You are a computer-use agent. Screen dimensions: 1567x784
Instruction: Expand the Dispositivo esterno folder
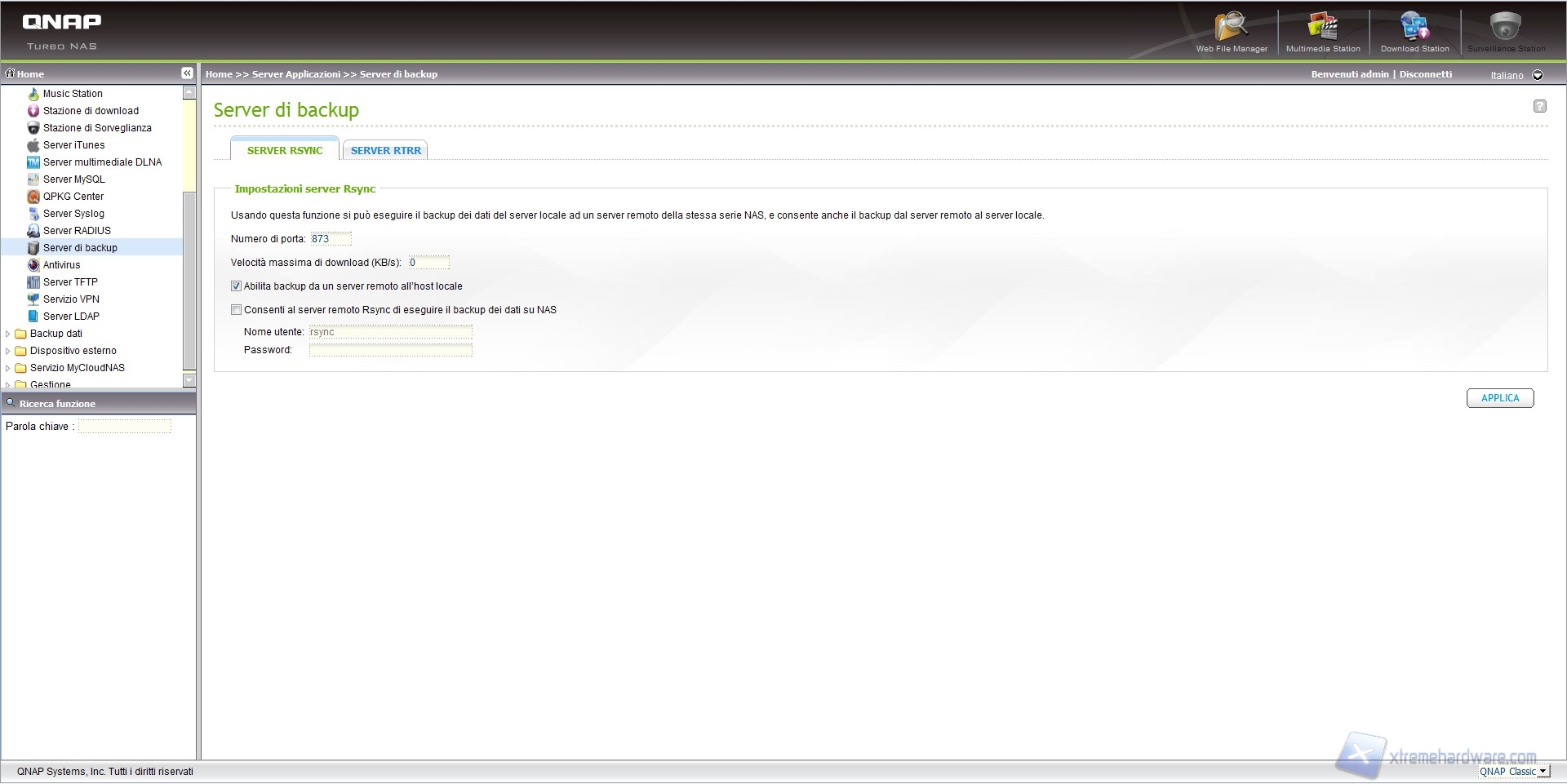tap(8, 351)
